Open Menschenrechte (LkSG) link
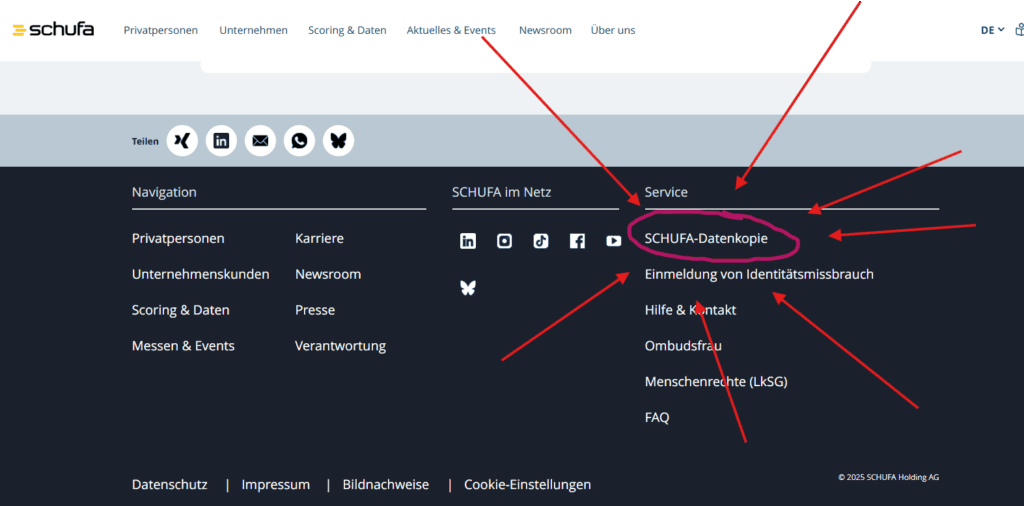Screen dimensions: 1024x506 click(716, 381)
